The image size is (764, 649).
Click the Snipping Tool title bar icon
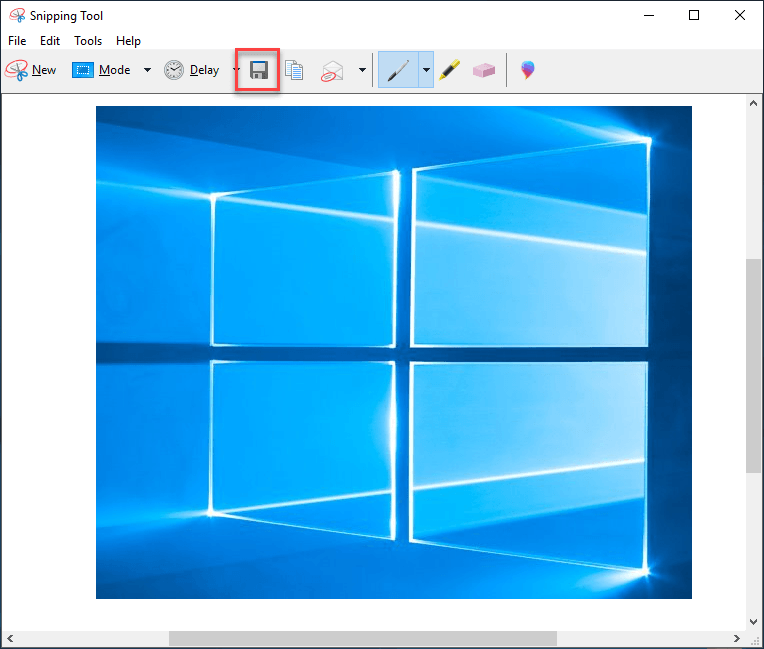[17, 16]
